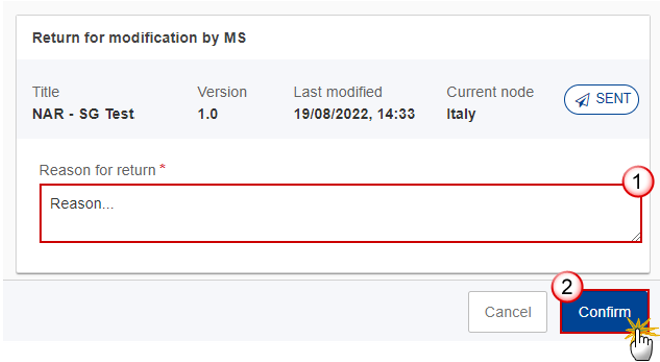Click the 'Return for modification by MS' heading
Image resolution: width=660 pixels, height=362 pixels.
pyautogui.click(x=139, y=38)
